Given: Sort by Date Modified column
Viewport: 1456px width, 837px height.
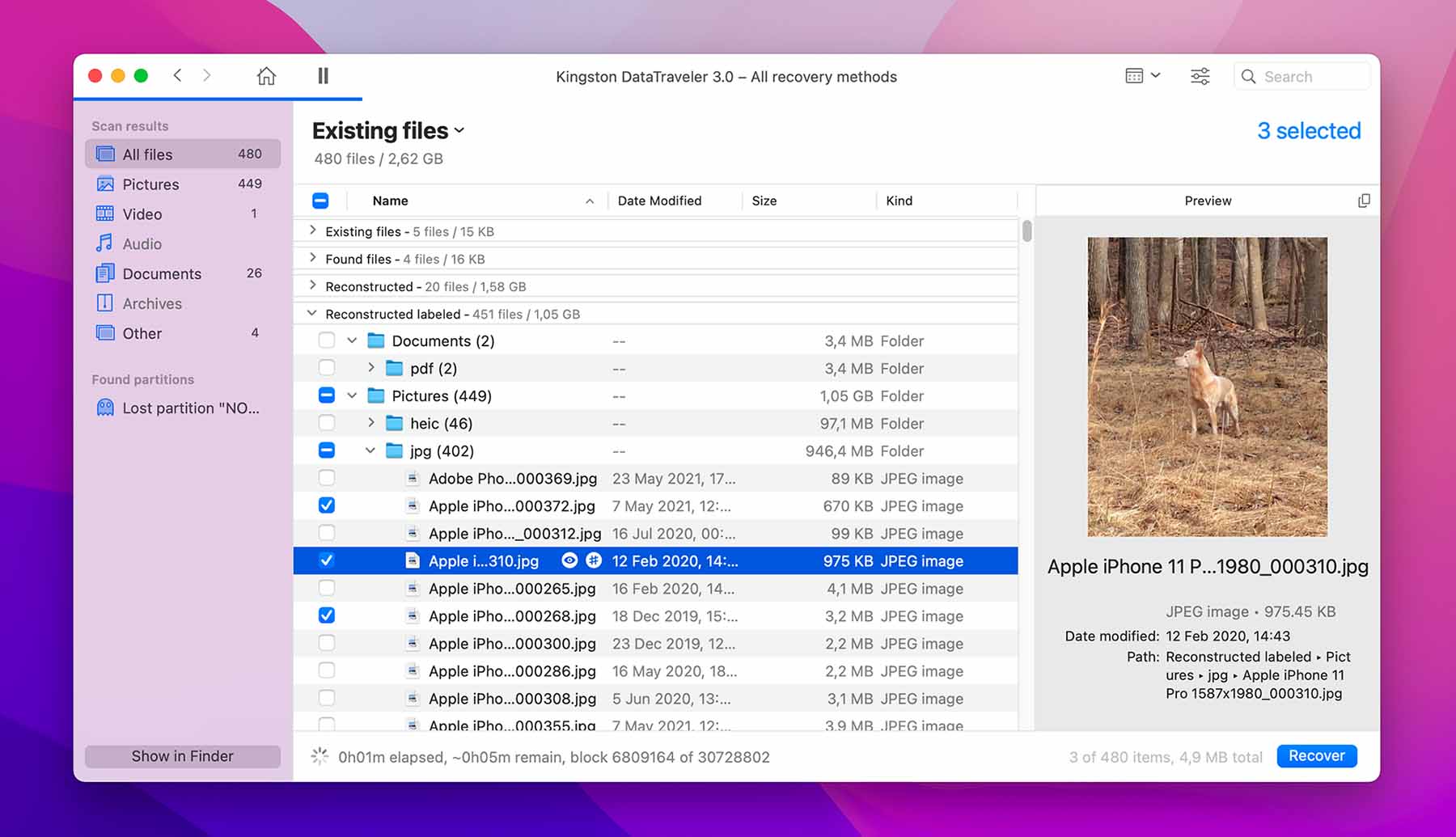Looking at the screenshot, I should tap(659, 201).
